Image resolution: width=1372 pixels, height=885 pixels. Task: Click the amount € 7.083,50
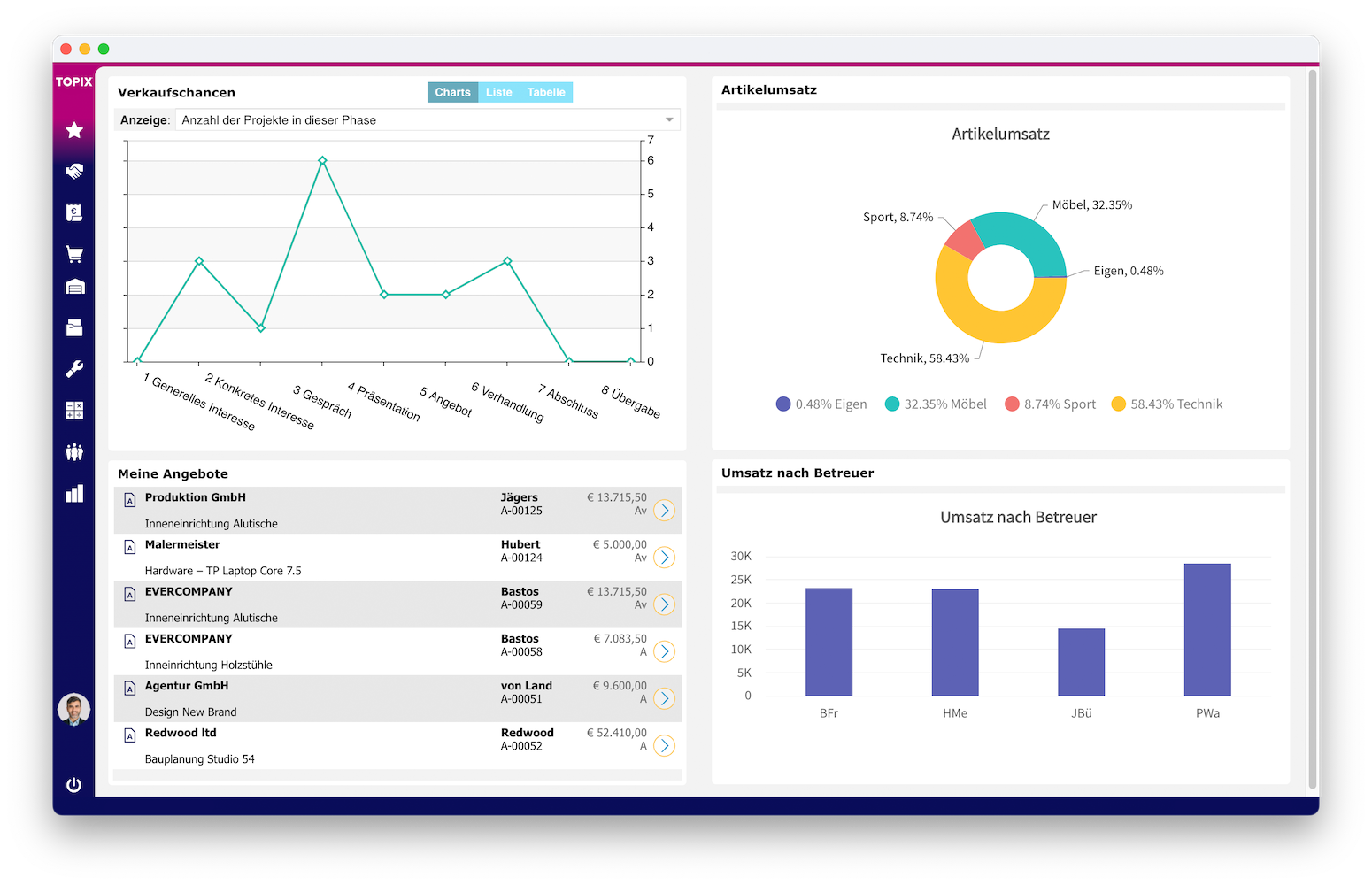tap(620, 639)
